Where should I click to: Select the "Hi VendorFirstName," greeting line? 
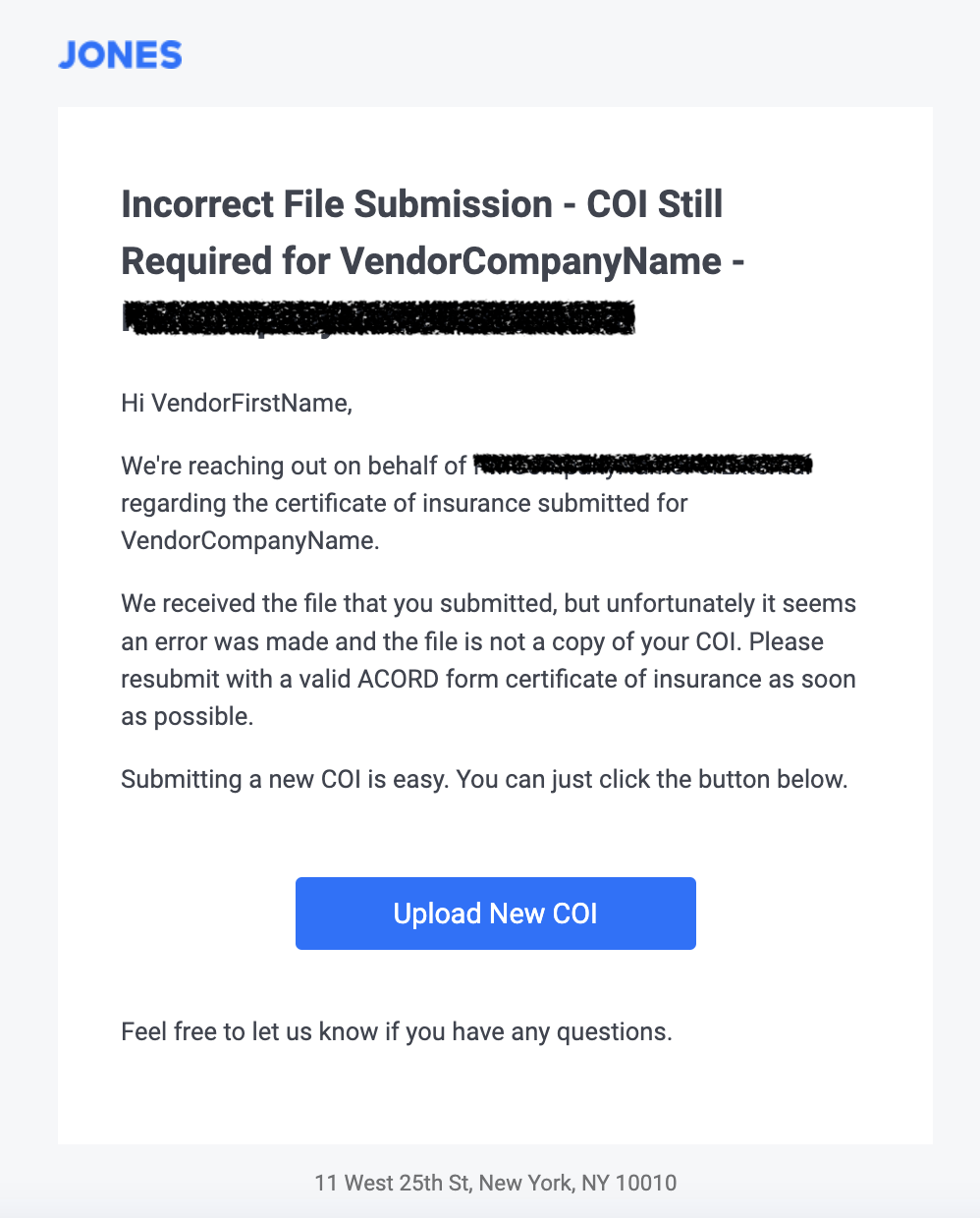[236, 403]
